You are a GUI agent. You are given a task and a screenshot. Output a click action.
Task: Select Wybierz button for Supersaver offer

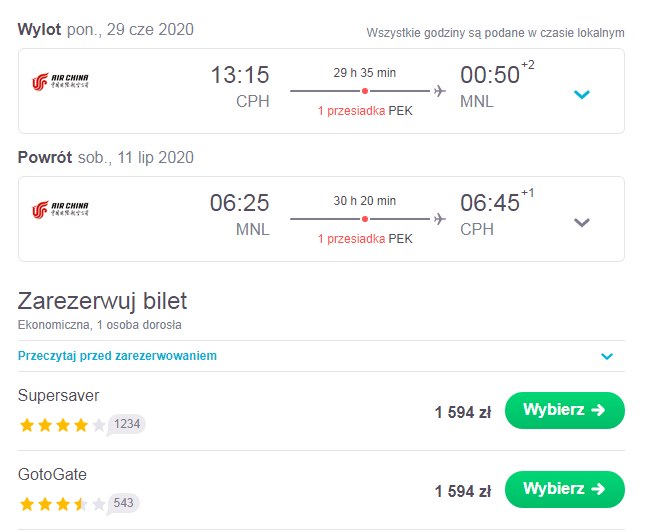(x=565, y=410)
